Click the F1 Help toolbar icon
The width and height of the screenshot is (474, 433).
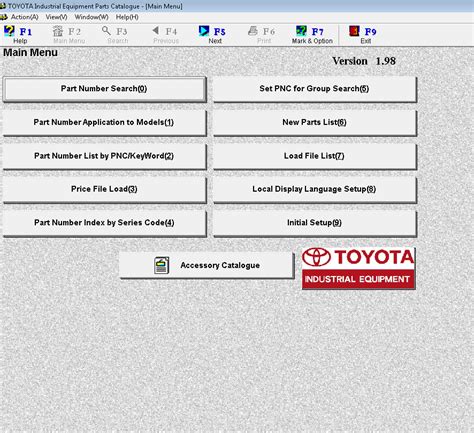(x=9, y=31)
